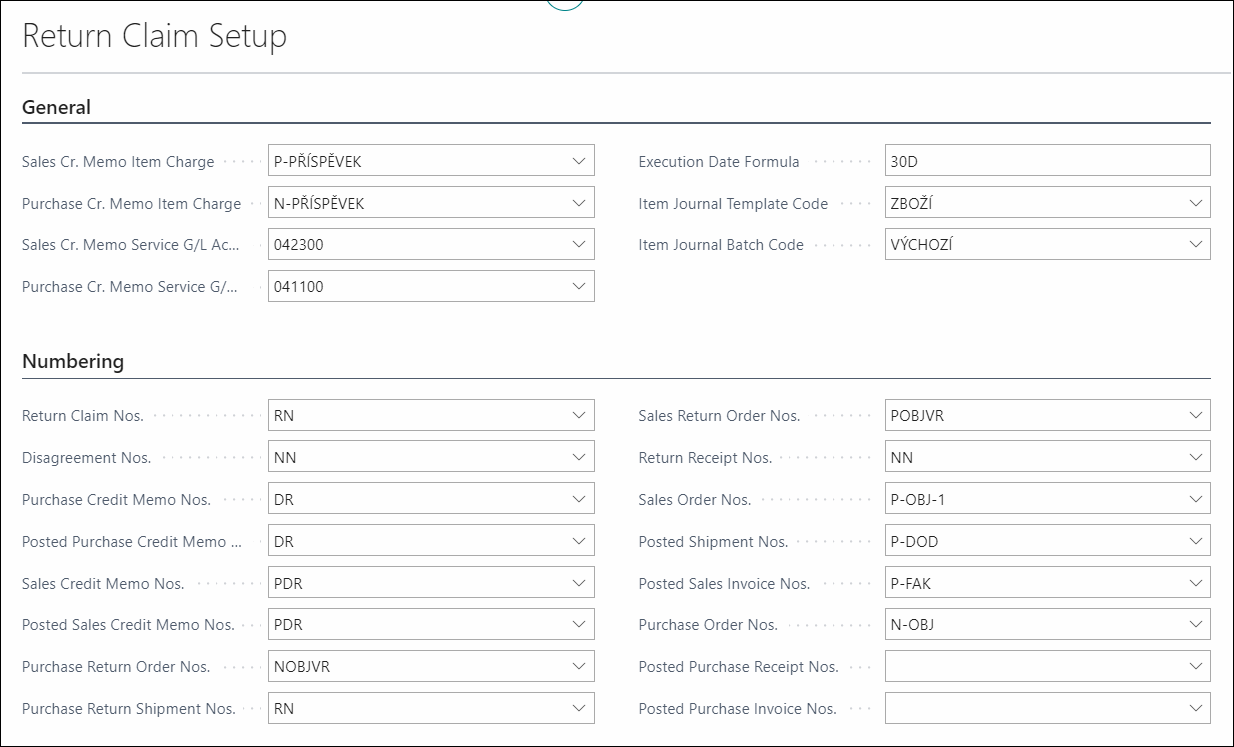Image resolution: width=1234 pixels, height=747 pixels.
Task: Click the Sales Order Nos. label
Action: pos(695,499)
